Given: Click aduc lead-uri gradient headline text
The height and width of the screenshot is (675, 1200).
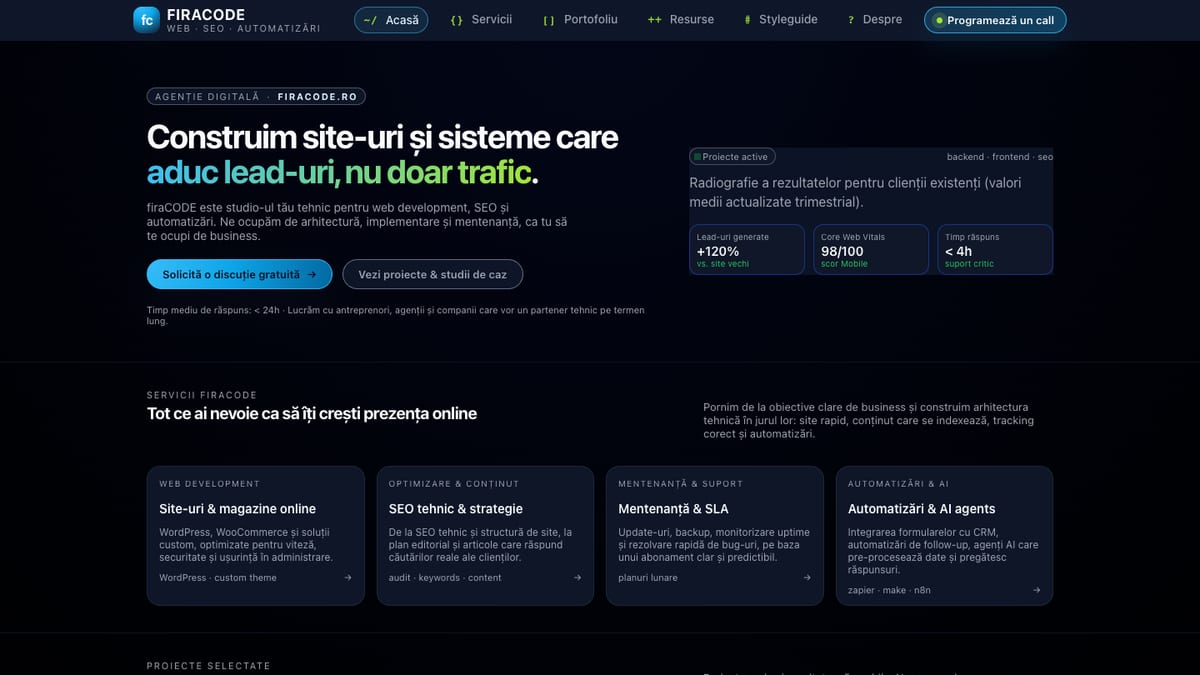Looking at the screenshot, I should click(x=339, y=172).
